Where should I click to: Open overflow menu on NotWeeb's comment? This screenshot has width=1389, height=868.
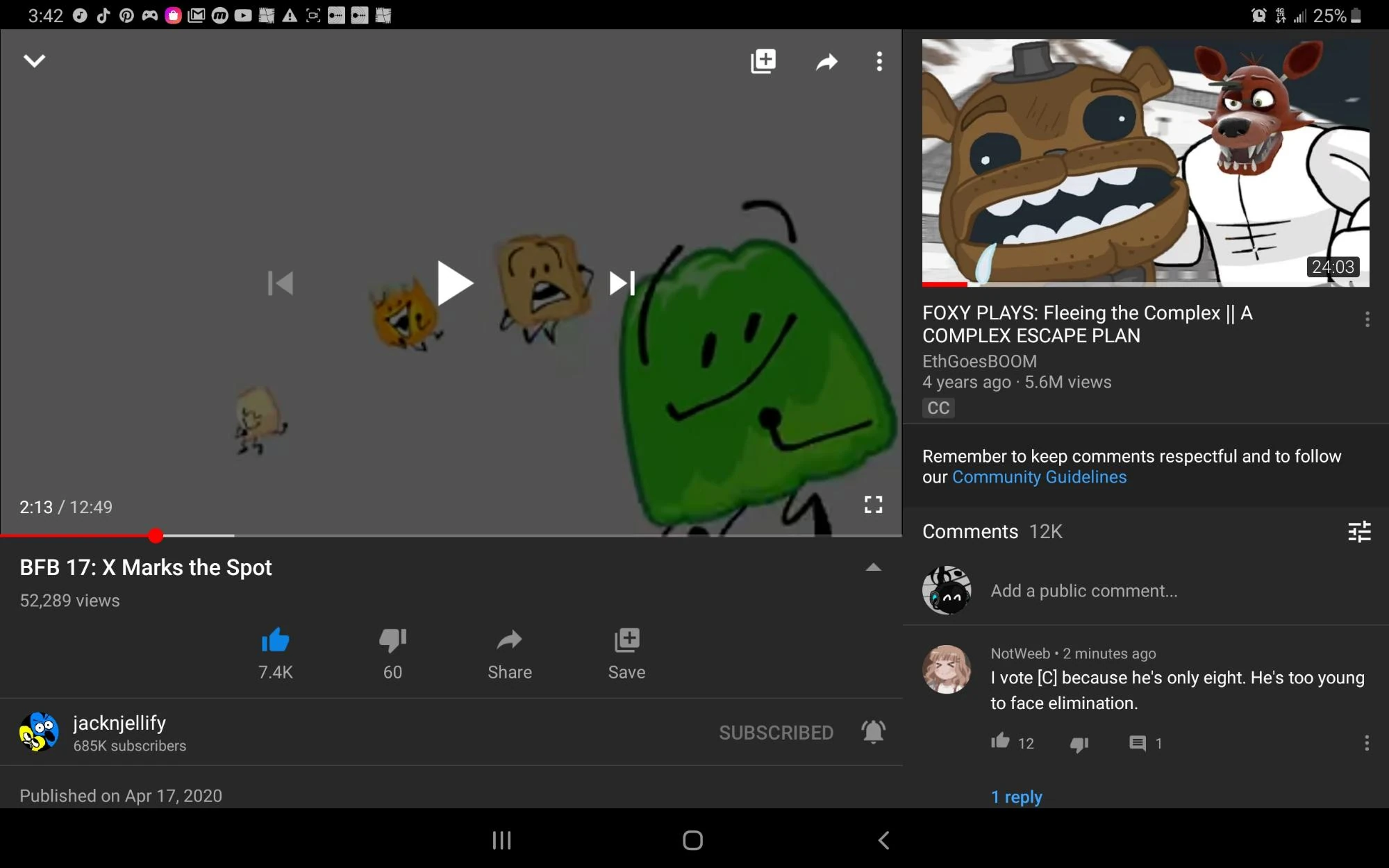(1366, 742)
